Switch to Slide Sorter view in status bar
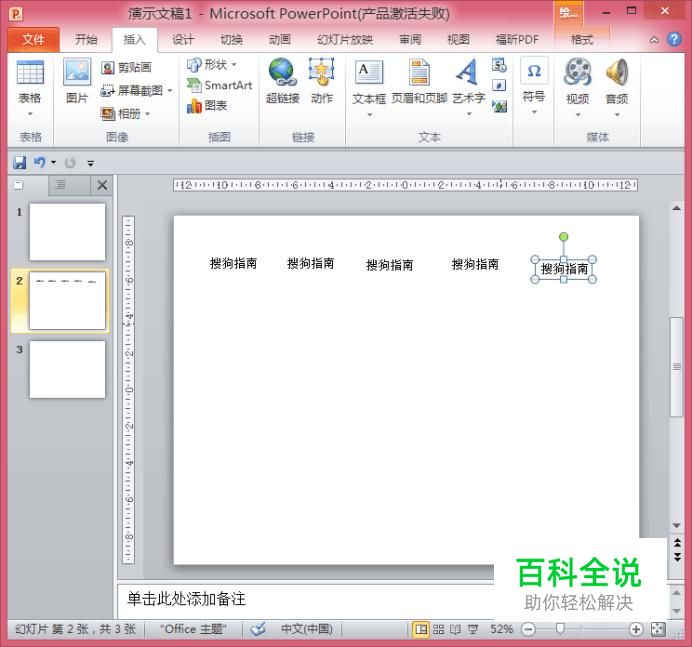Viewport: 692px width, 647px height. [x=438, y=629]
